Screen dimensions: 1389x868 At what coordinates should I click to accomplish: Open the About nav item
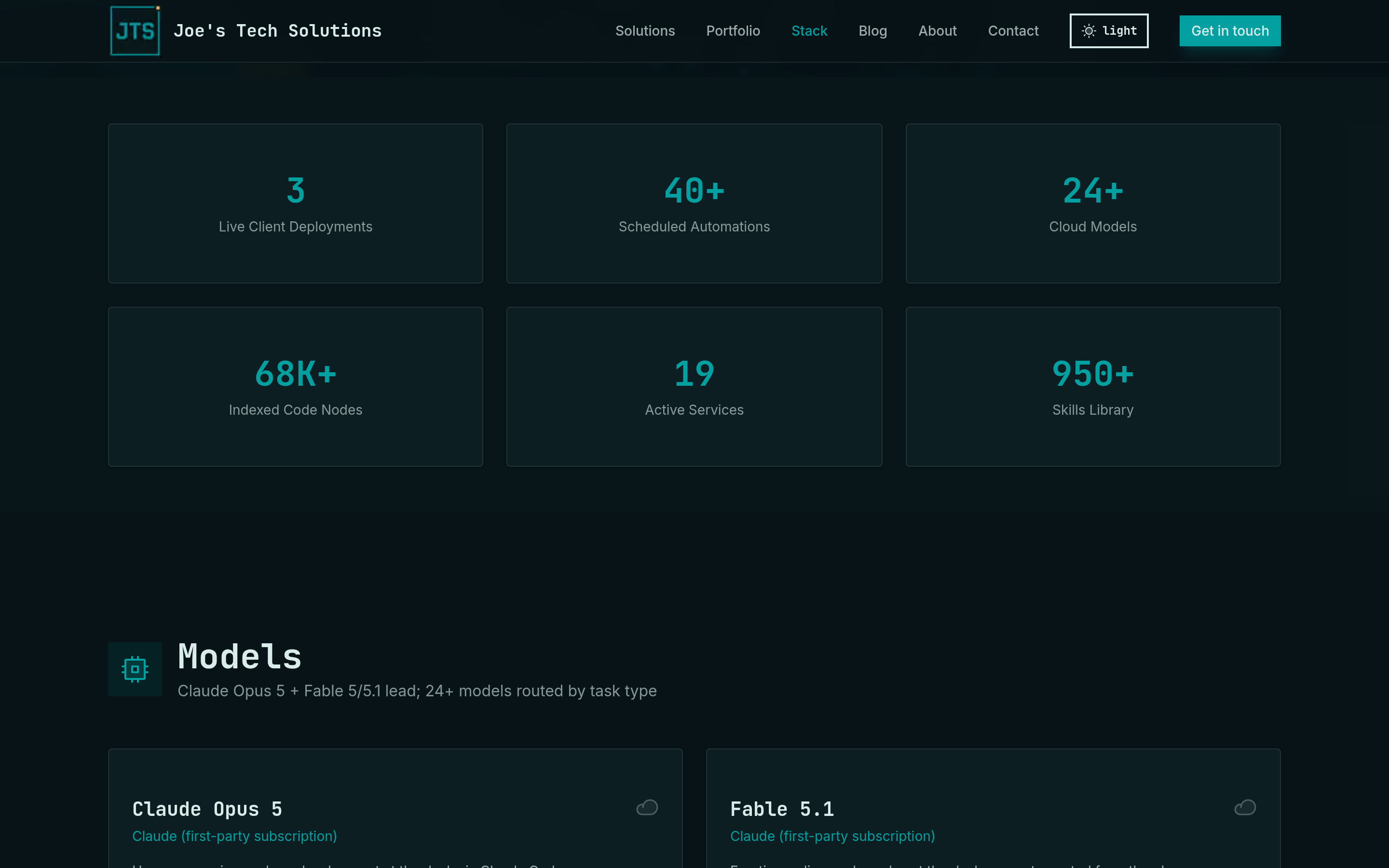pos(937,31)
